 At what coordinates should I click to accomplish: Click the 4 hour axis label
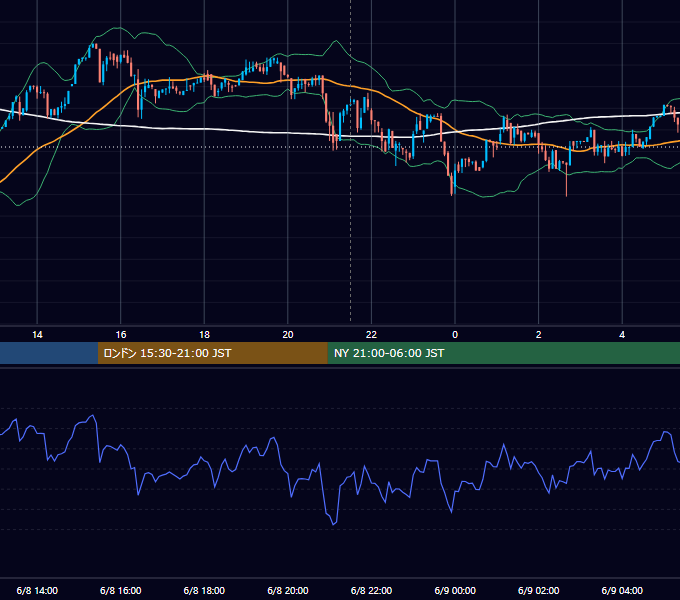click(x=622, y=335)
